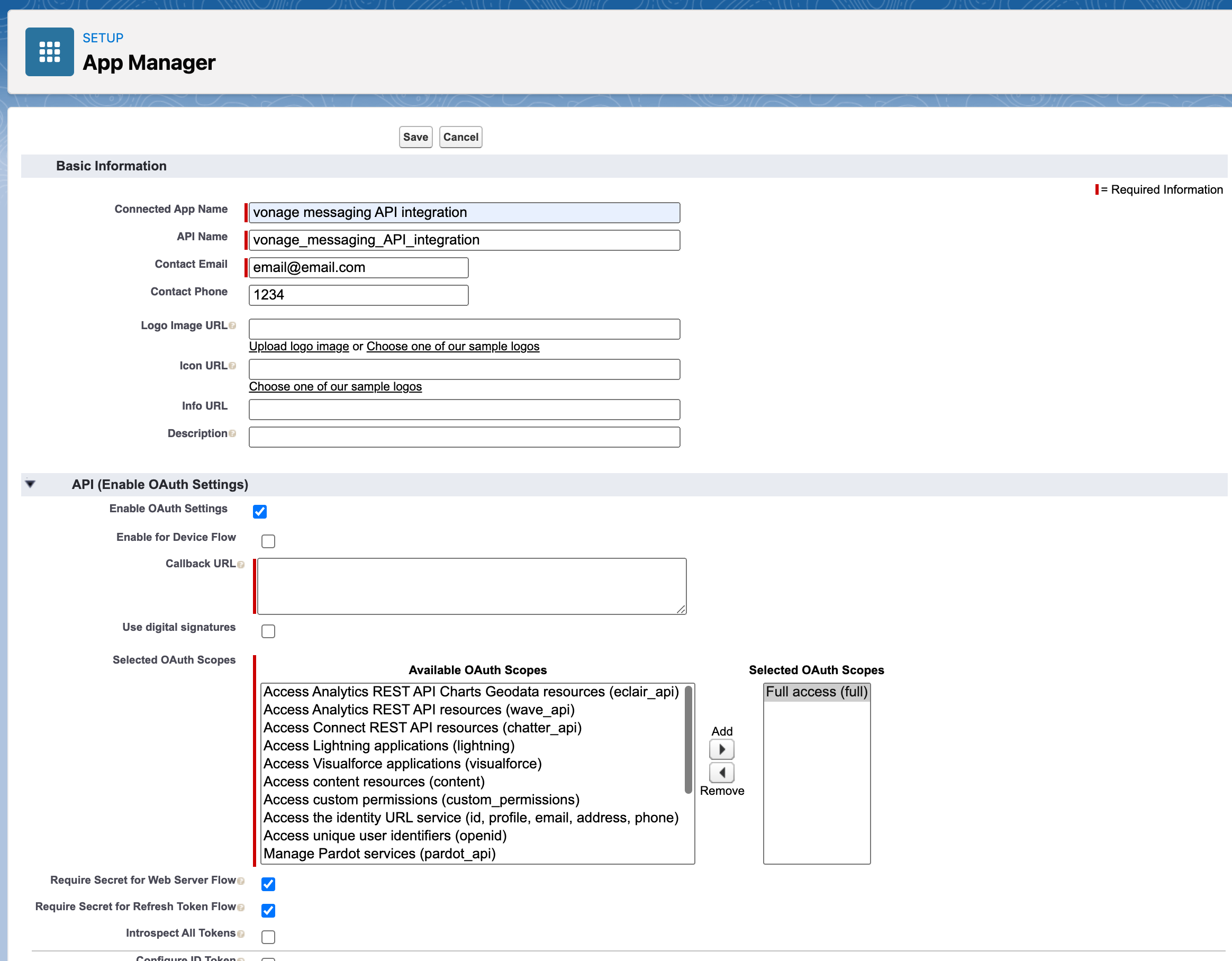The height and width of the screenshot is (961, 1232).
Task: Enable Introspect All Tokens checkbox
Action: (x=268, y=937)
